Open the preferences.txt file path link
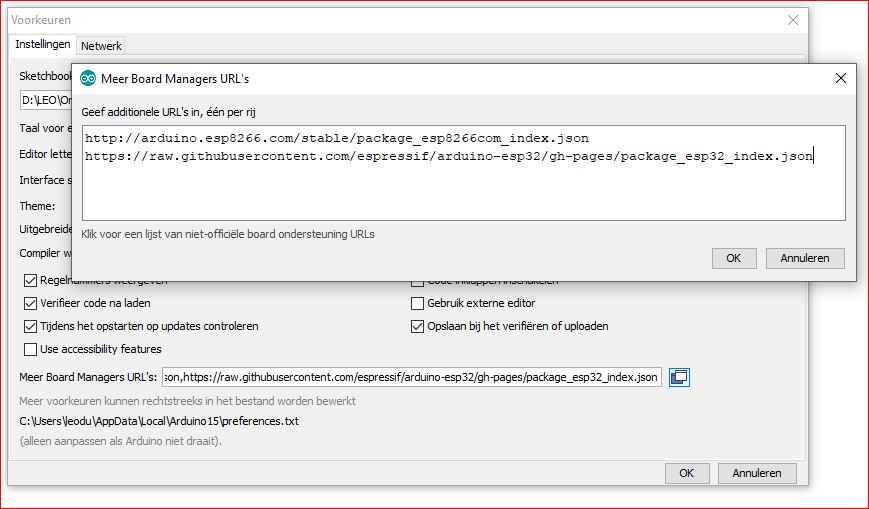This screenshot has width=869, height=509. (159, 421)
